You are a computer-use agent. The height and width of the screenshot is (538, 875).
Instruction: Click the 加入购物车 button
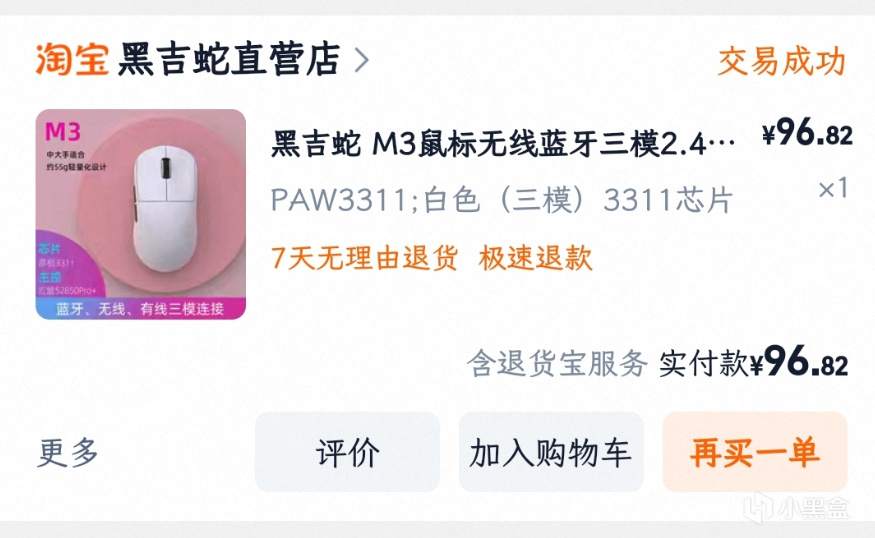click(551, 452)
